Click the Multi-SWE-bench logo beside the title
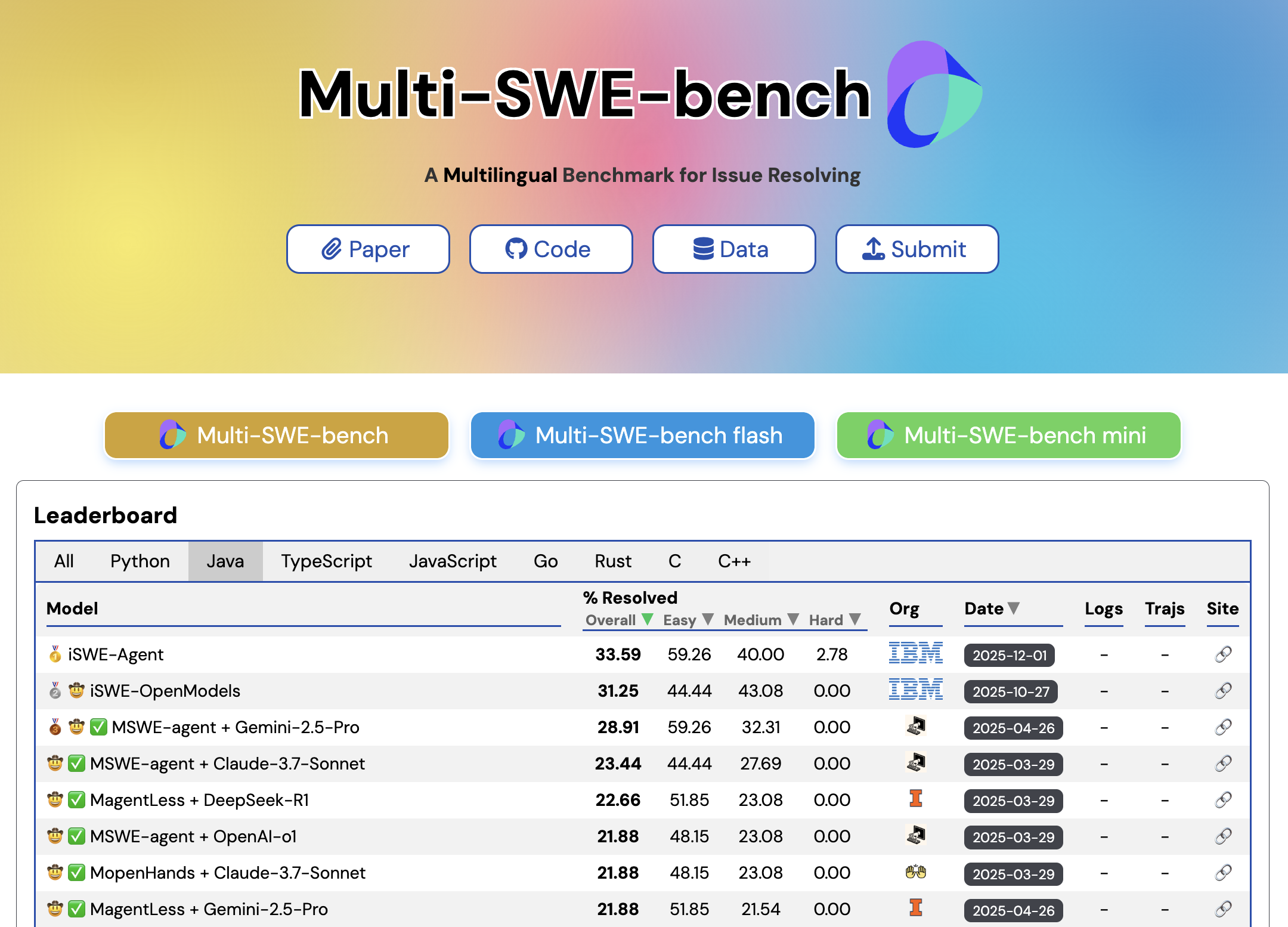1288x927 pixels. tap(934, 94)
